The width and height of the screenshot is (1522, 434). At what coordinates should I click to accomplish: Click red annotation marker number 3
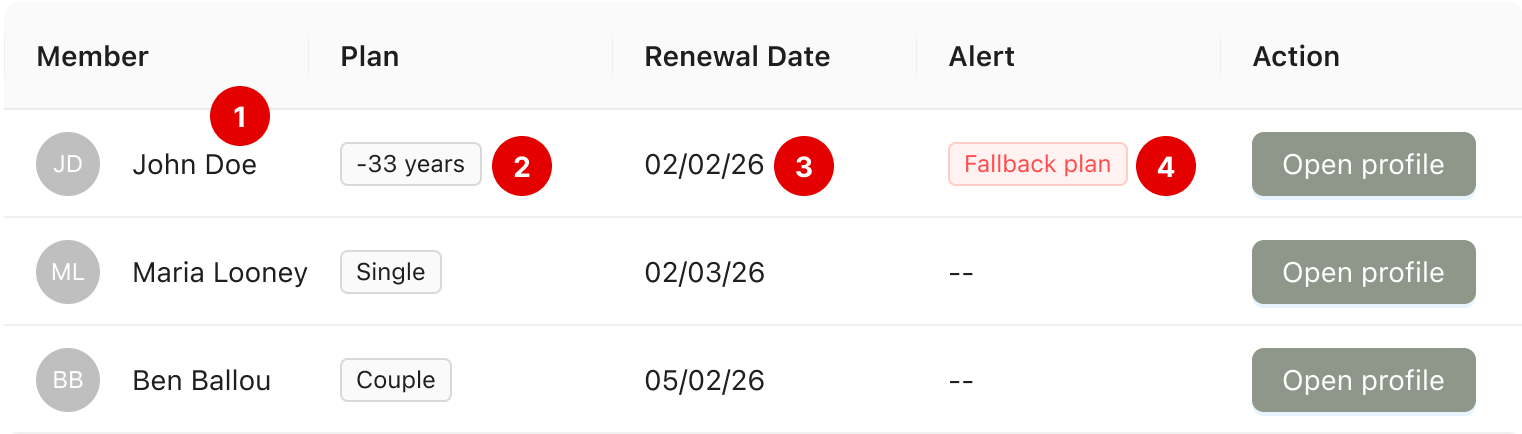click(x=804, y=166)
